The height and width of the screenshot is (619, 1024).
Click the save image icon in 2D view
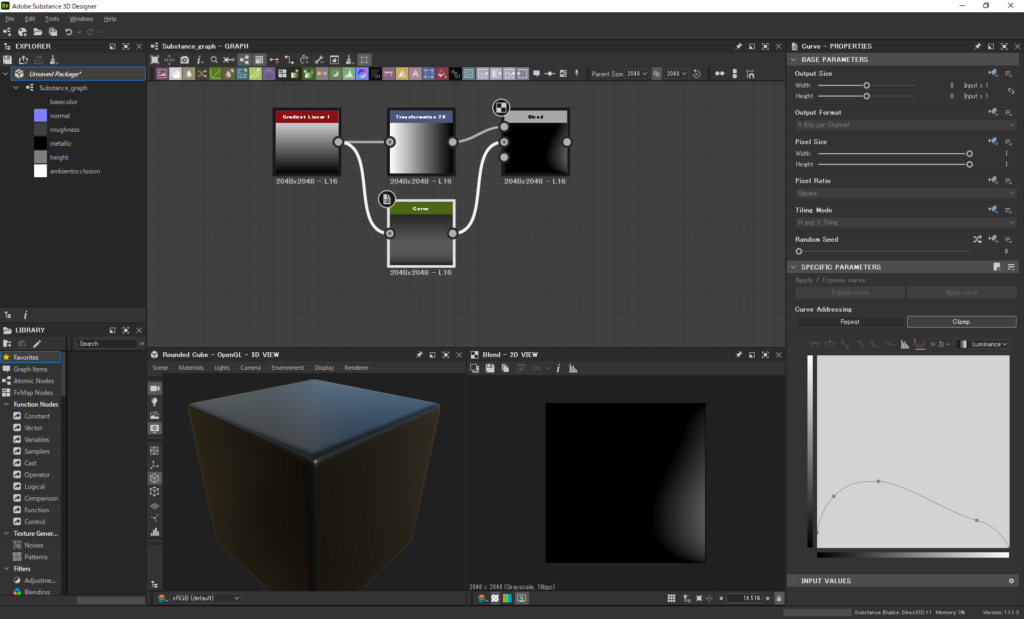point(490,368)
